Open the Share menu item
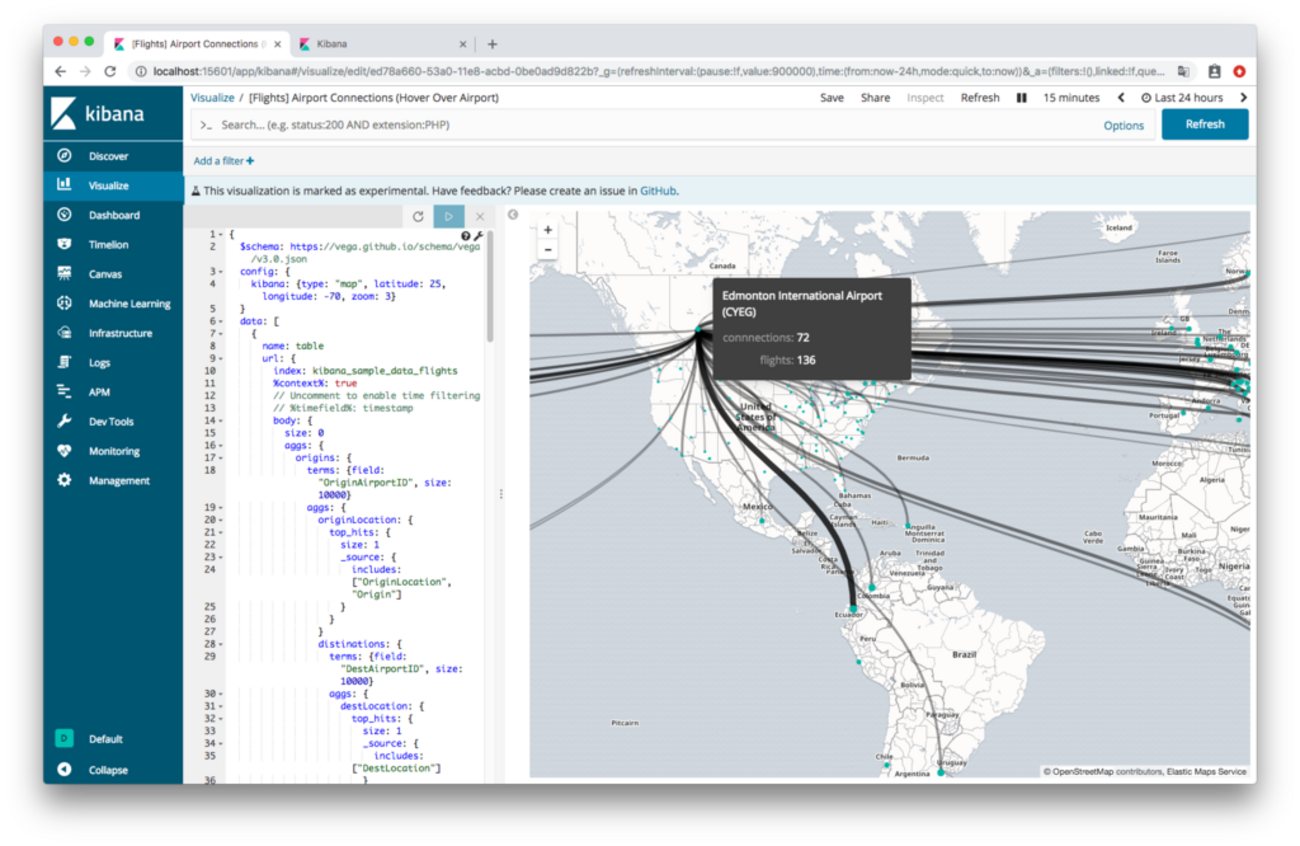Image resolution: width=1300 pixels, height=846 pixels. point(875,98)
